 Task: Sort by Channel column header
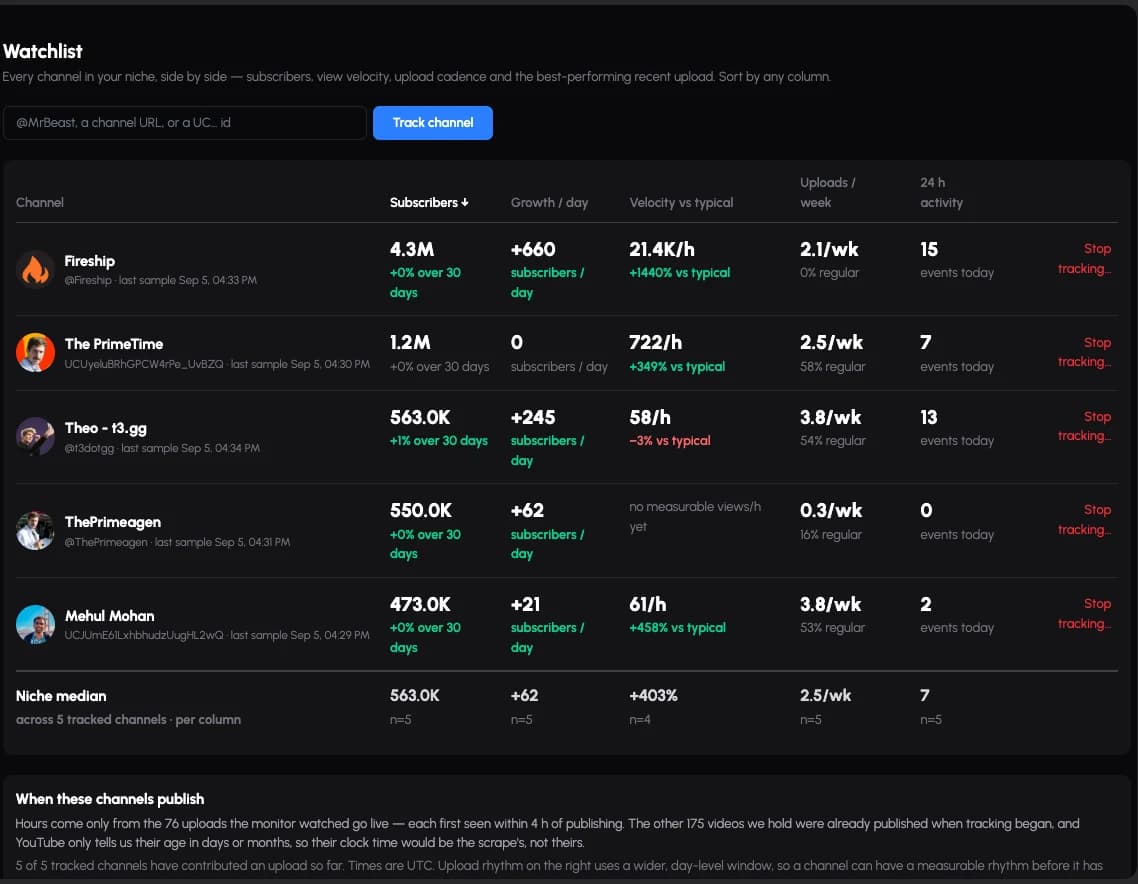40,202
